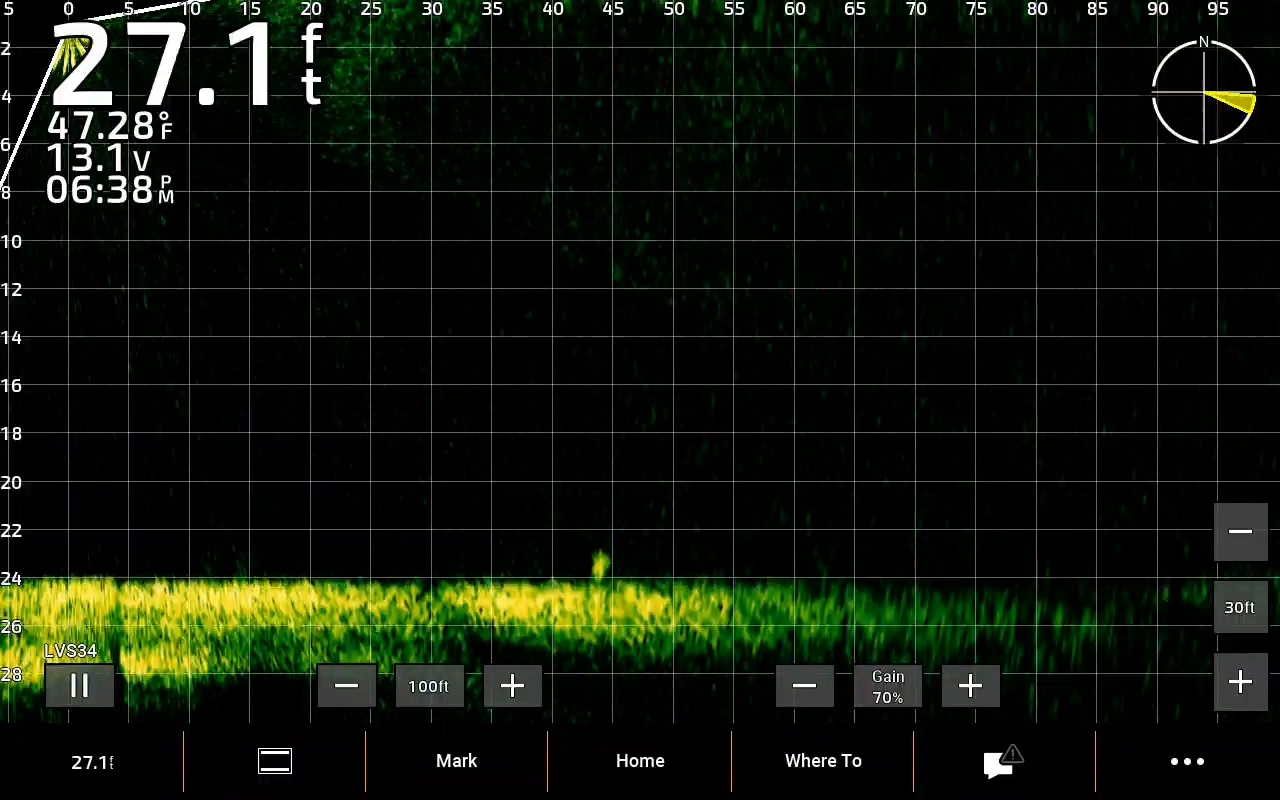Decrease depth range with minus button
The width and height of the screenshot is (1280, 800).
coord(1240,532)
